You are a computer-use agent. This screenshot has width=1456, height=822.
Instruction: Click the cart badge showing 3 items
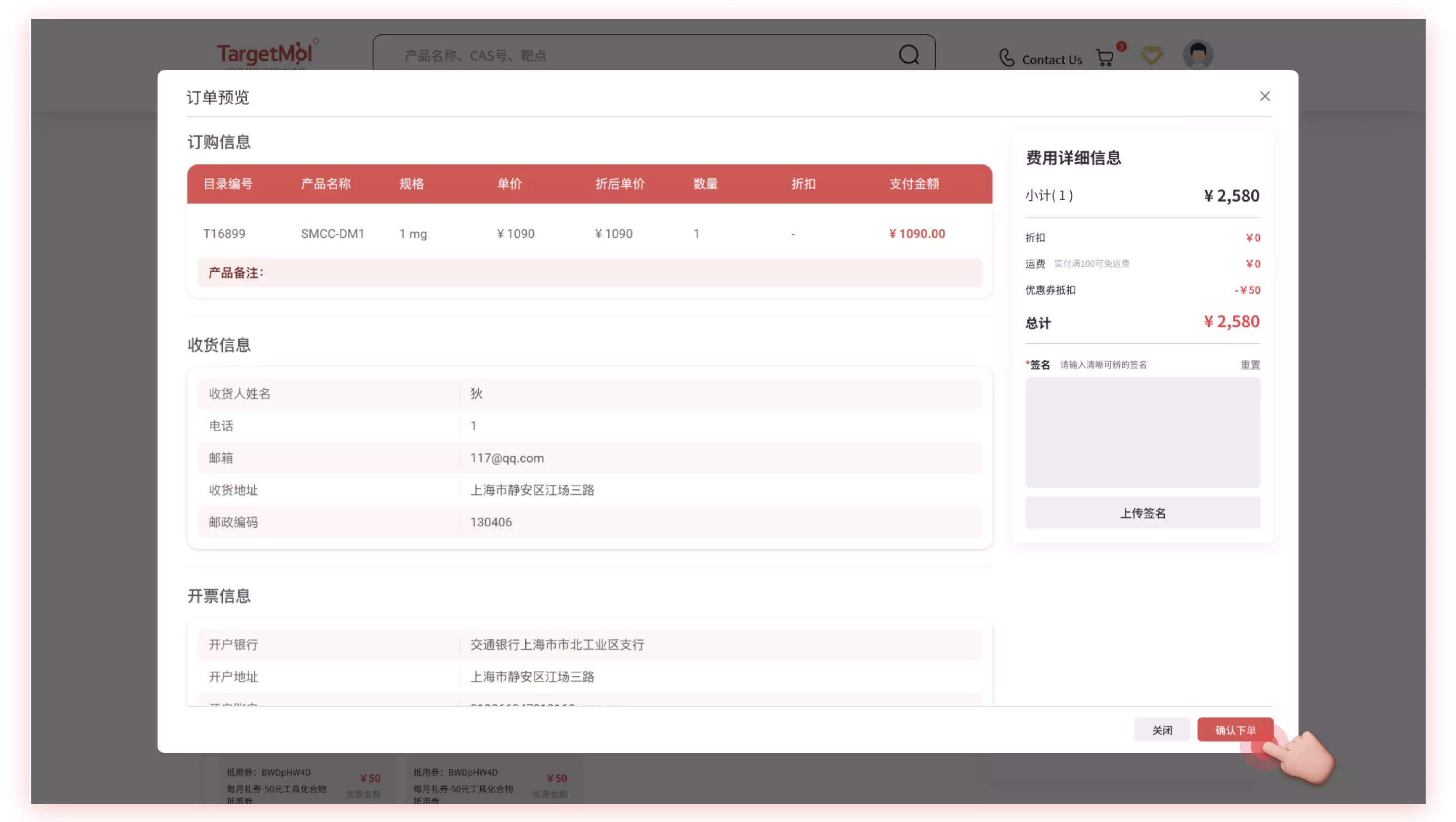1121,47
